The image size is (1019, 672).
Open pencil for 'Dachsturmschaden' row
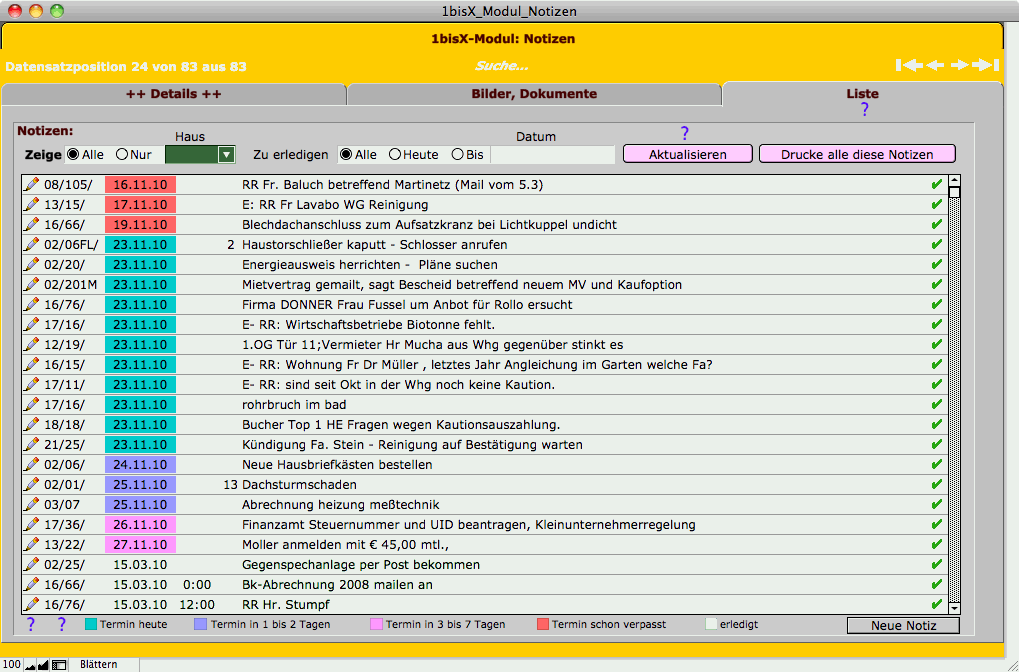tap(31, 484)
